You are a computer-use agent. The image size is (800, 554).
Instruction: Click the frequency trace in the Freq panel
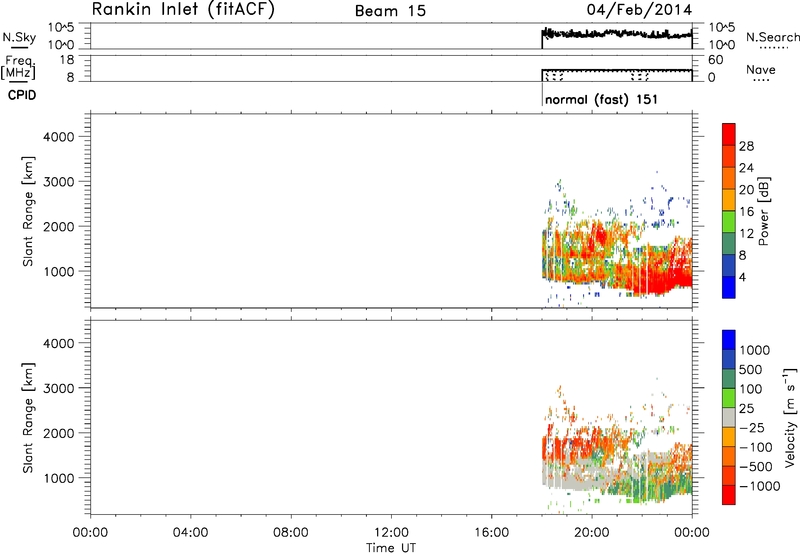pyautogui.click(x=616, y=70)
